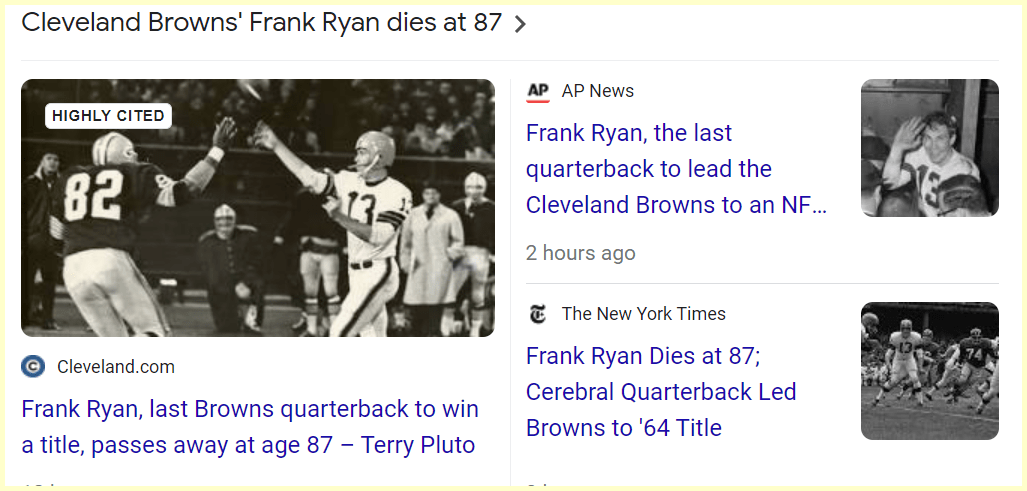The width and height of the screenshot is (1027, 491).
Task: Open the Terry Pluto article headline
Action: pos(250,427)
